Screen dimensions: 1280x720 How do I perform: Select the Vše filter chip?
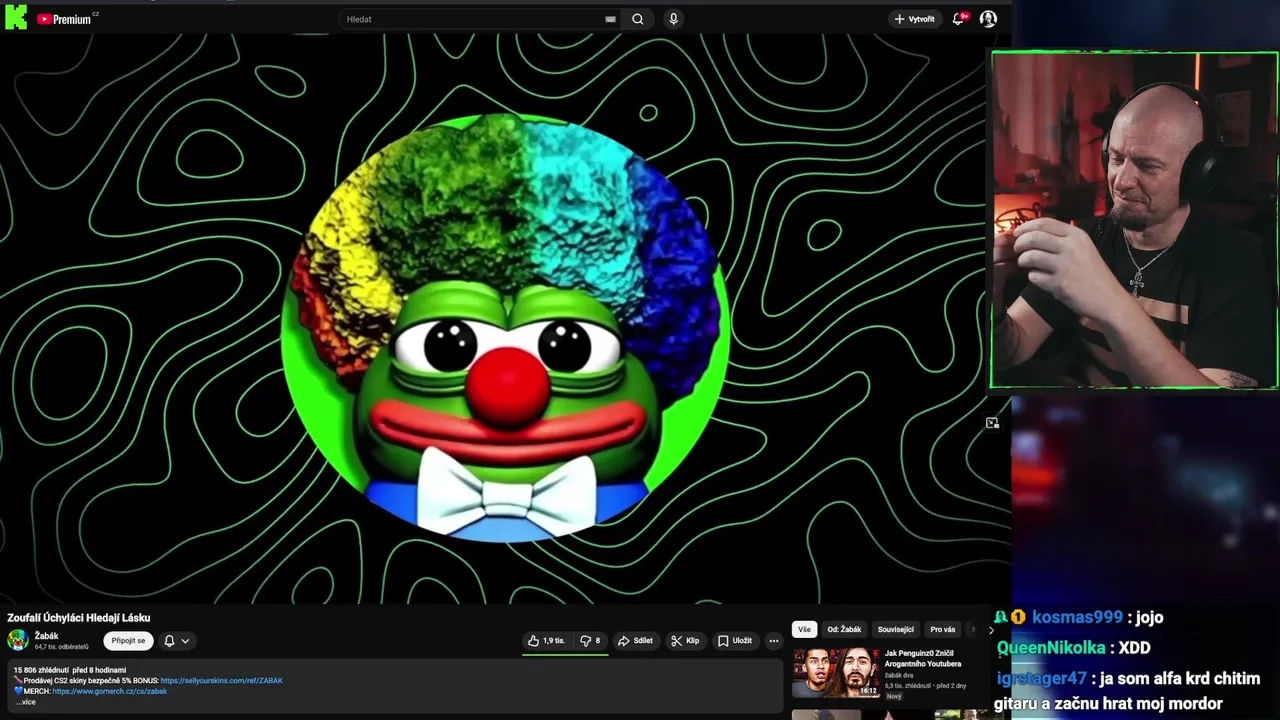(x=804, y=630)
